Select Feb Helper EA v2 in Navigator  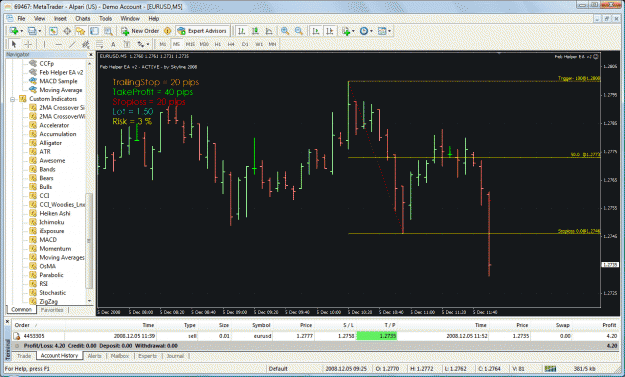[61, 72]
